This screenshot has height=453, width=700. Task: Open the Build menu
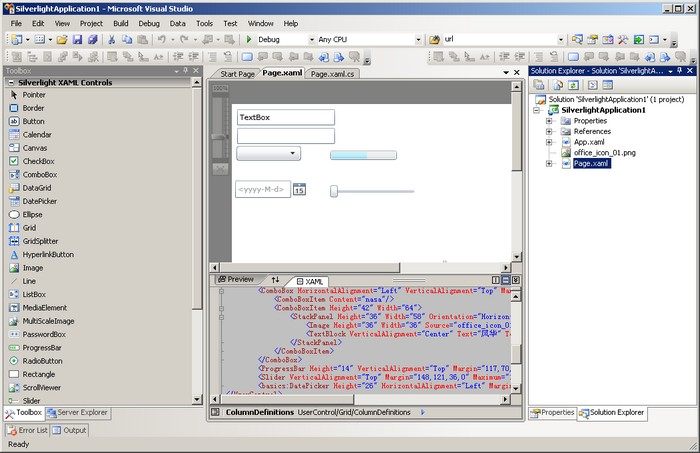(121, 23)
